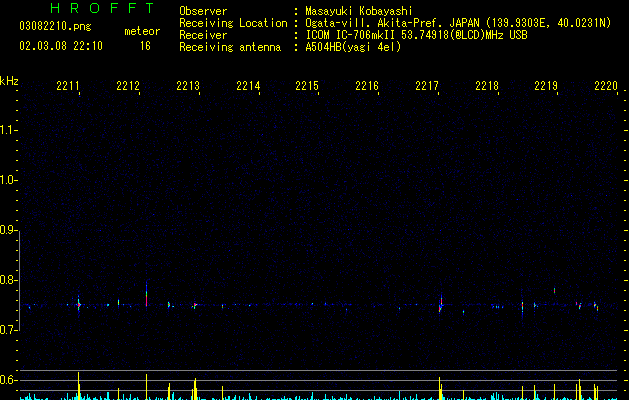Click time marker 2216
The height and width of the screenshot is (400, 629).
point(367,85)
